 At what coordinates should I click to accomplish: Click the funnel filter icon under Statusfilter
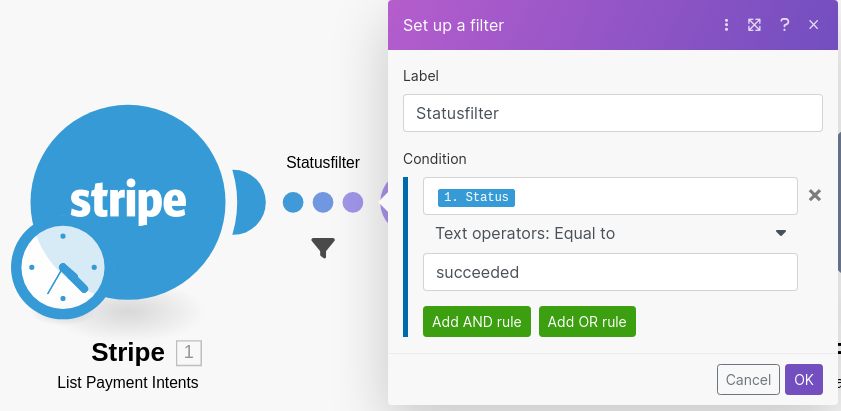(323, 247)
